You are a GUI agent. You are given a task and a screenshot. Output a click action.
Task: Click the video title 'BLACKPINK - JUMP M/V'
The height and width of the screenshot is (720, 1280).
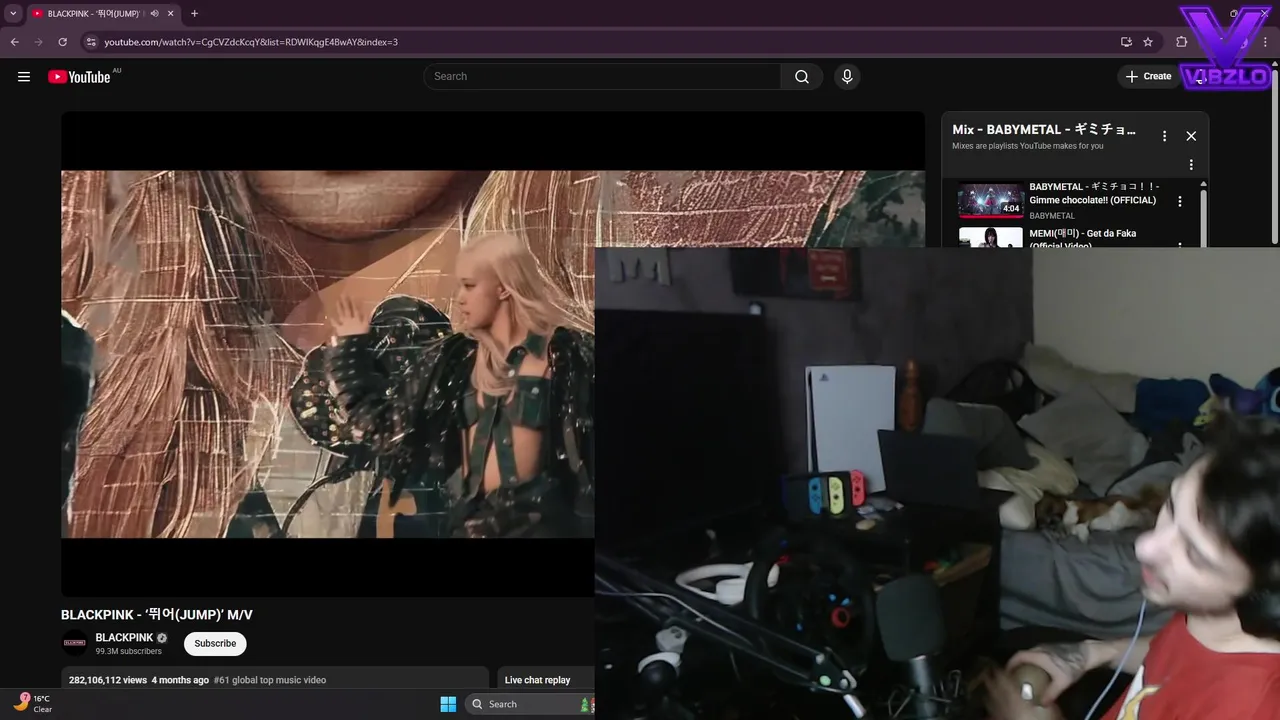click(157, 615)
